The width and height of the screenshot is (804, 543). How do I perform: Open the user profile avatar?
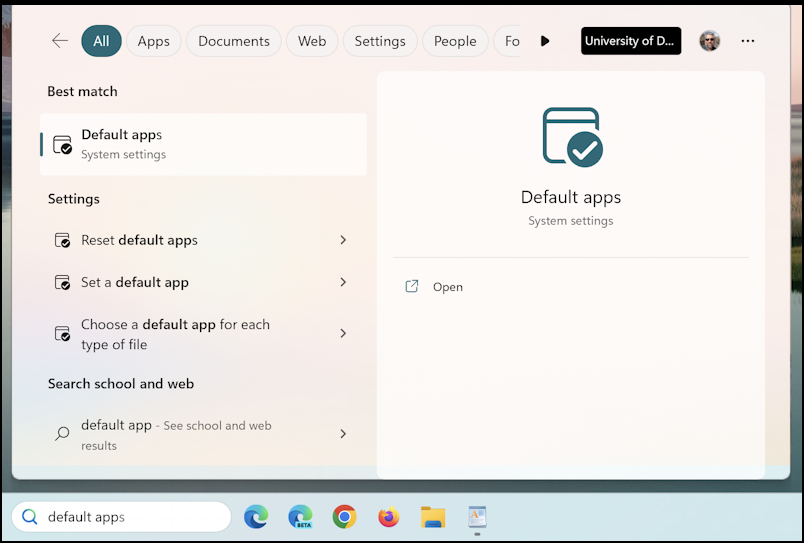coord(709,41)
